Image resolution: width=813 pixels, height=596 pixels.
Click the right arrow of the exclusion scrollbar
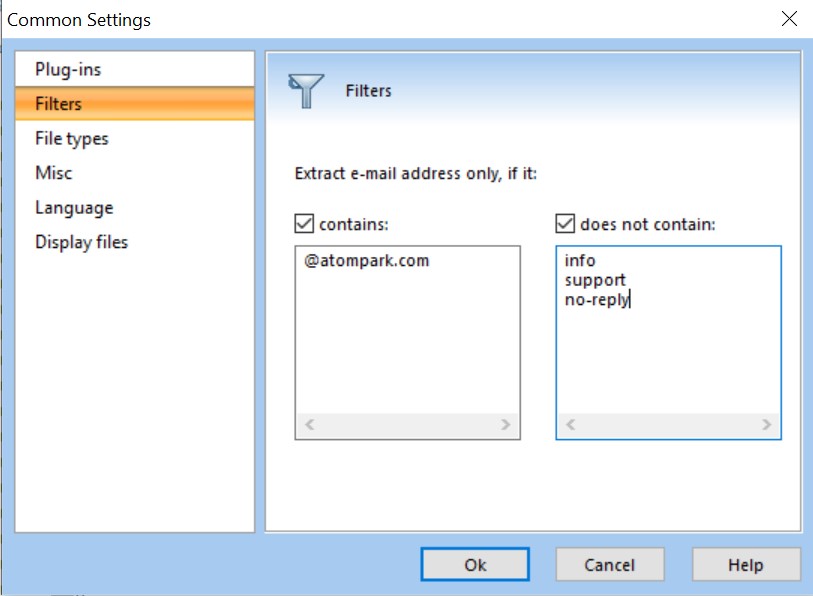coord(767,425)
